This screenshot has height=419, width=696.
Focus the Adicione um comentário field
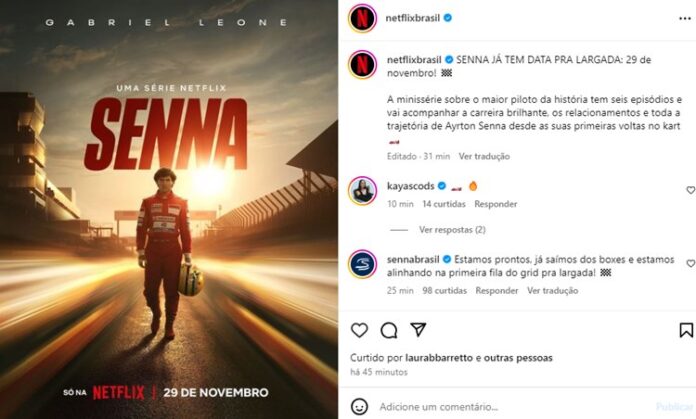(x=510, y=407)
